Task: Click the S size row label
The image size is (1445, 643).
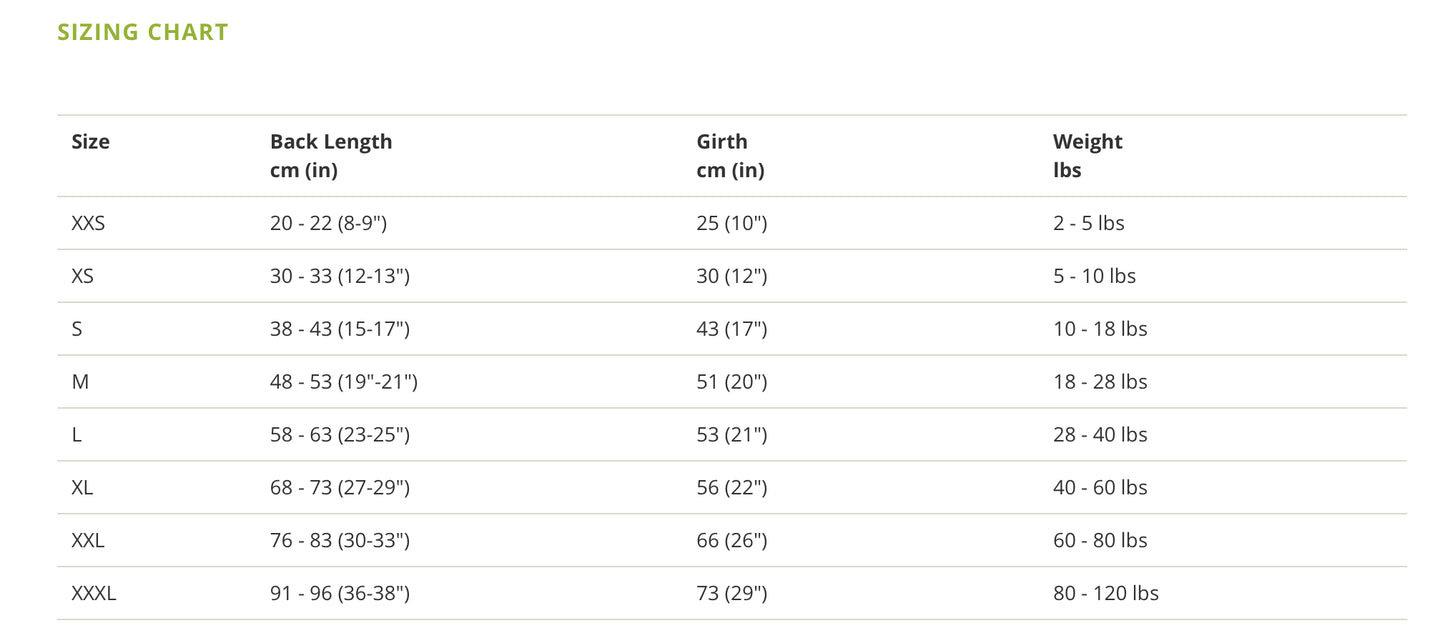Action: (x=77, y=329)
